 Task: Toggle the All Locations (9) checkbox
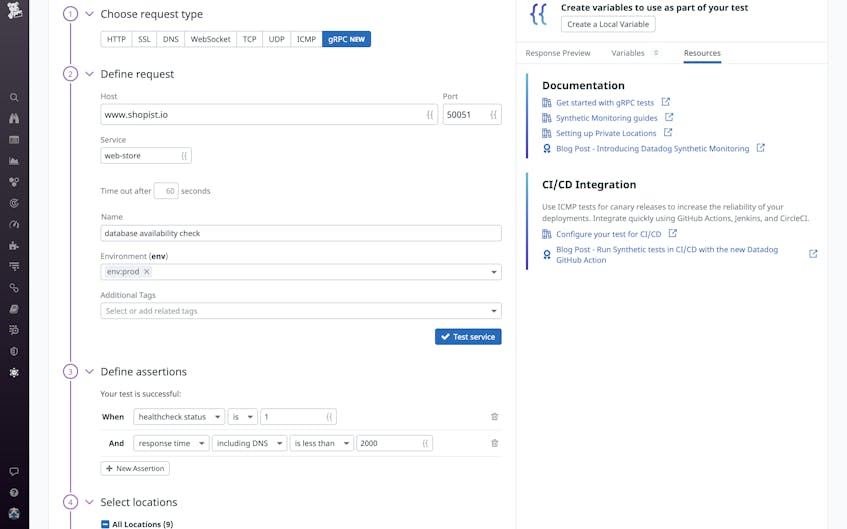coord(105,524)
